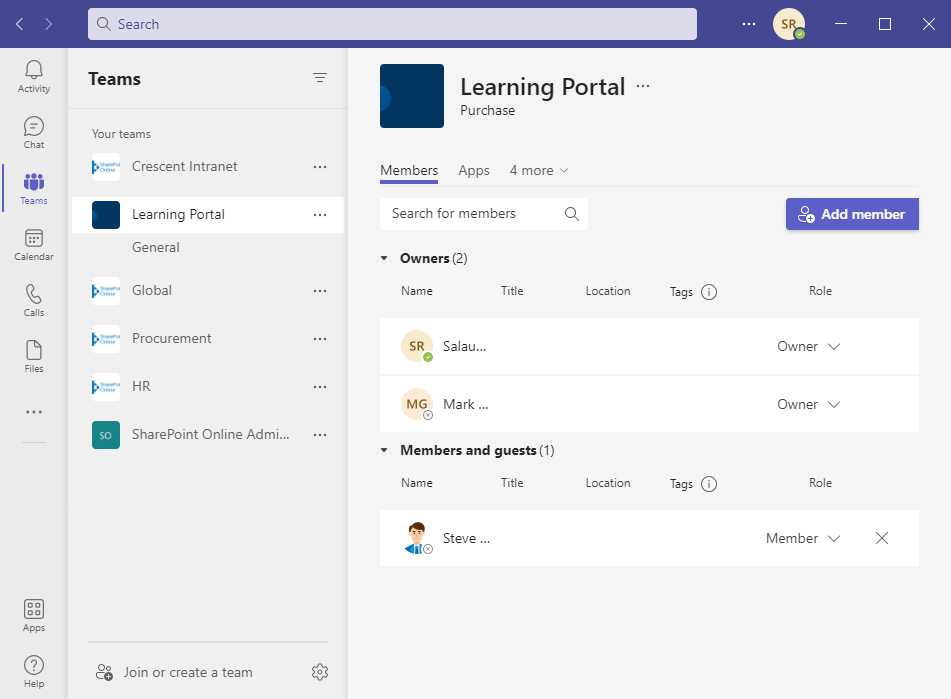The height and width of the screenshot is (699, 951).
Task: Click the Teams filter icon
Action: (320, 77)
